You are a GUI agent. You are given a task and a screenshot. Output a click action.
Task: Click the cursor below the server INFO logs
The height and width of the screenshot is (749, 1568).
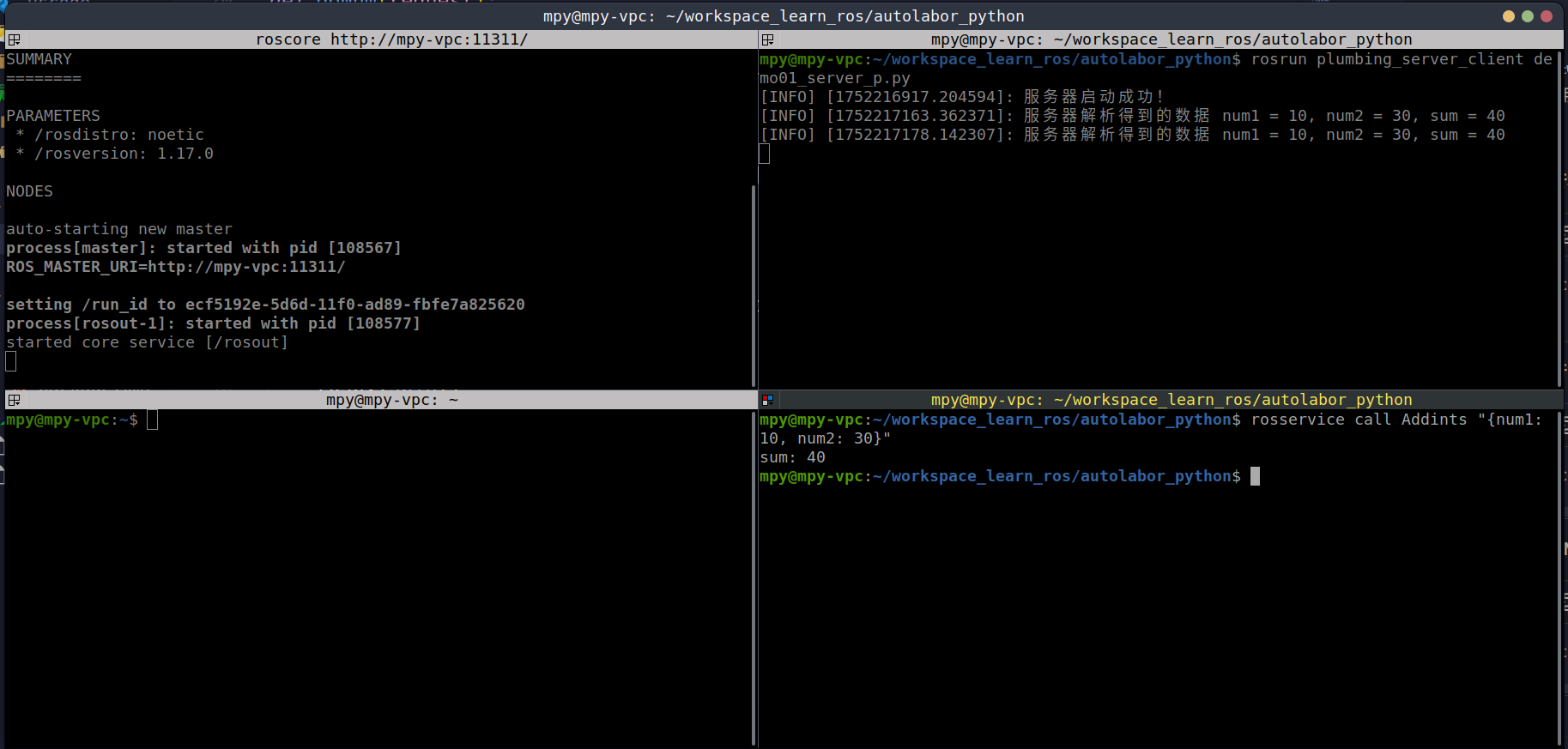click(x=765, y=154)
